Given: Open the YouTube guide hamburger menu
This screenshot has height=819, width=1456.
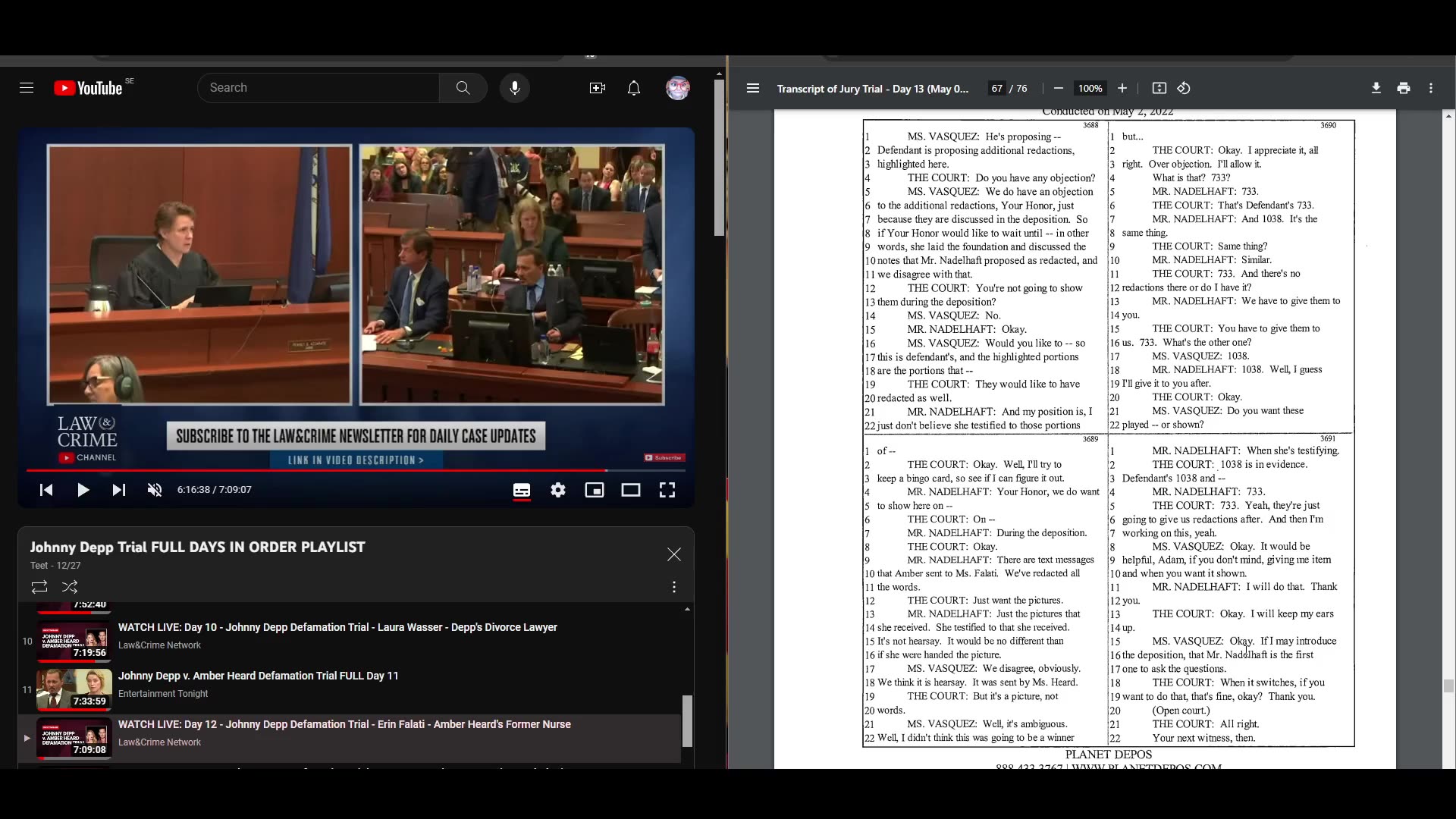Looking at the screenshot, I should pyautogui.click(x=26, y=87).
